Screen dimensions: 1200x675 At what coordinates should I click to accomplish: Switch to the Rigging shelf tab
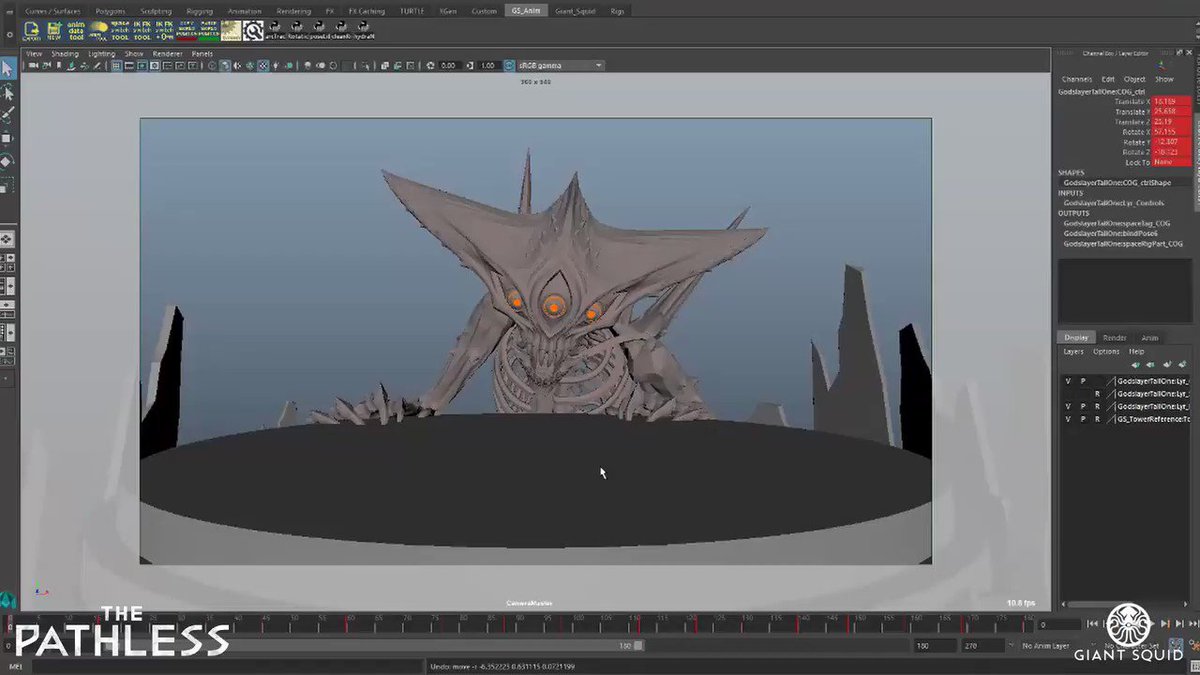click(200, 11)
